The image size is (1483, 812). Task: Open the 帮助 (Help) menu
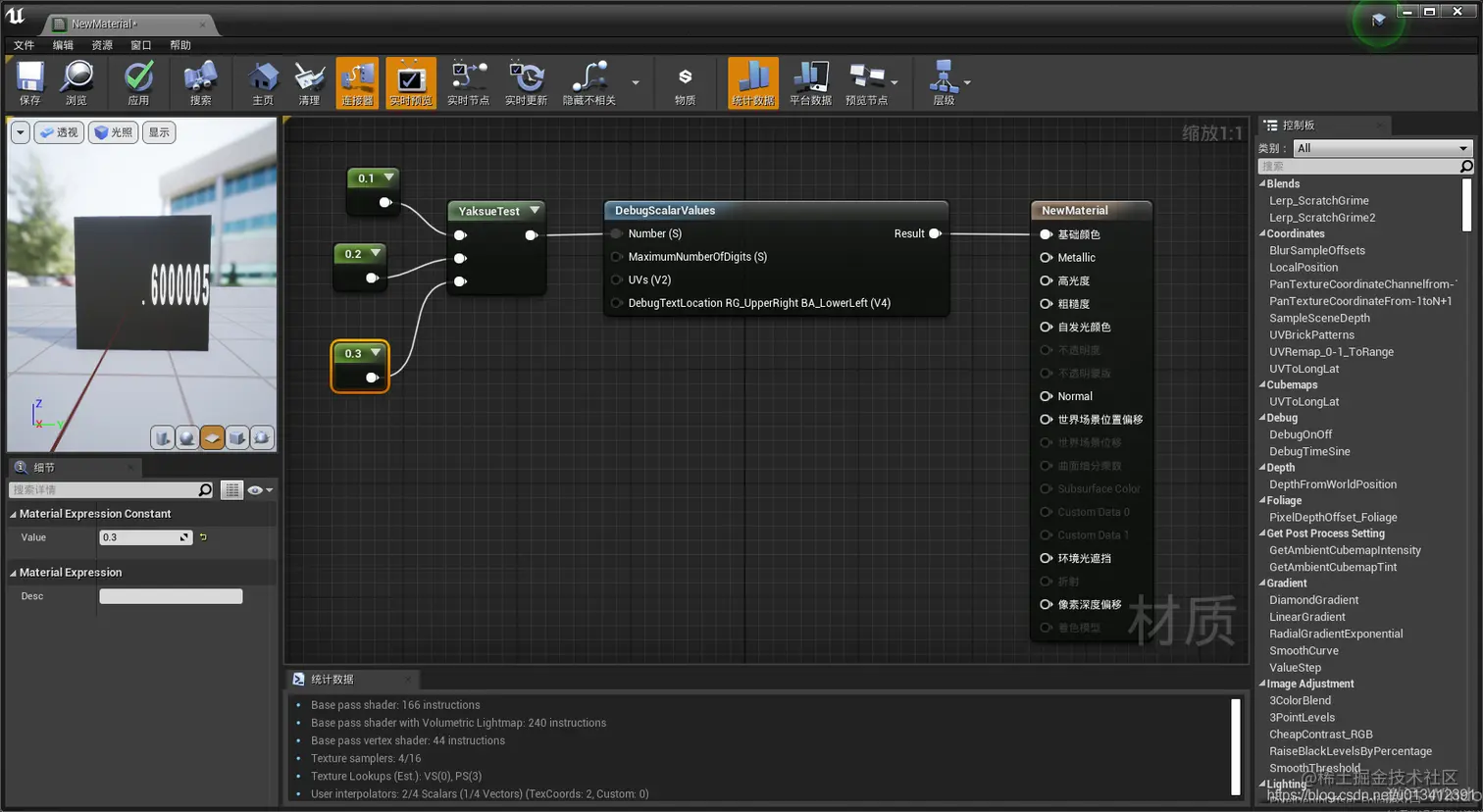tap(180, 45)
